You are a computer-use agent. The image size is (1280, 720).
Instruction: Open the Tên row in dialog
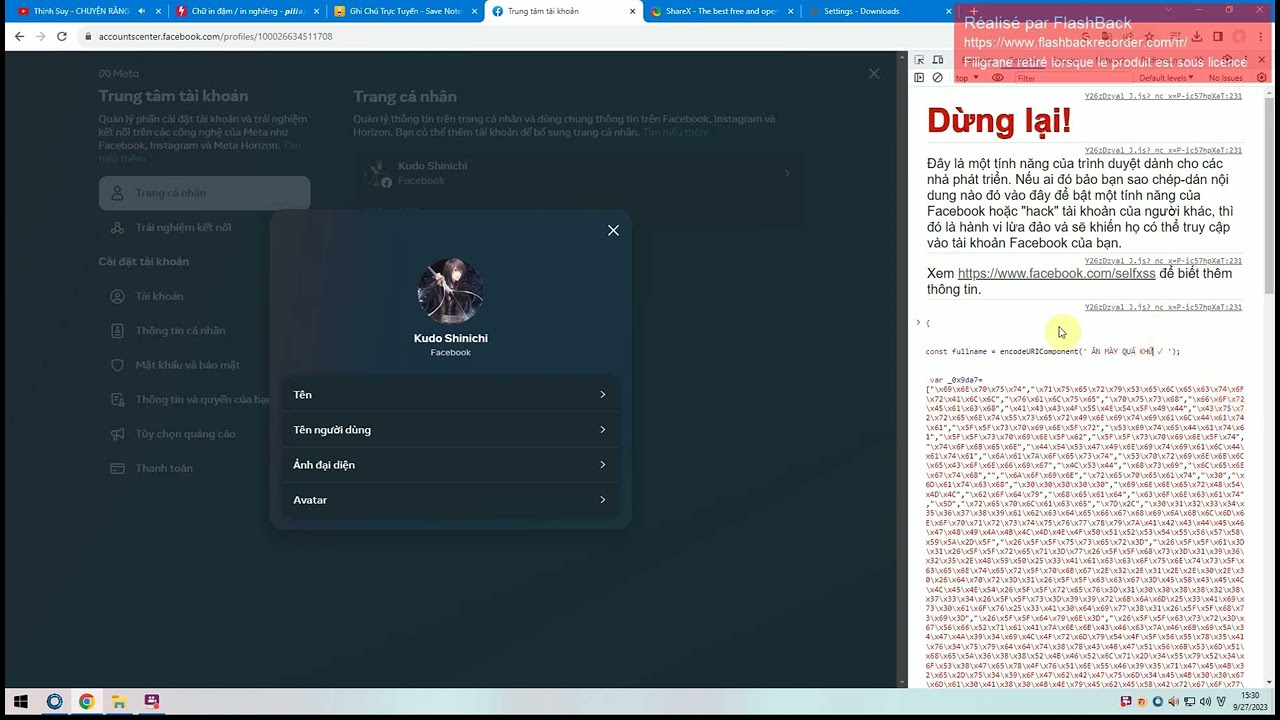point(450,395)
